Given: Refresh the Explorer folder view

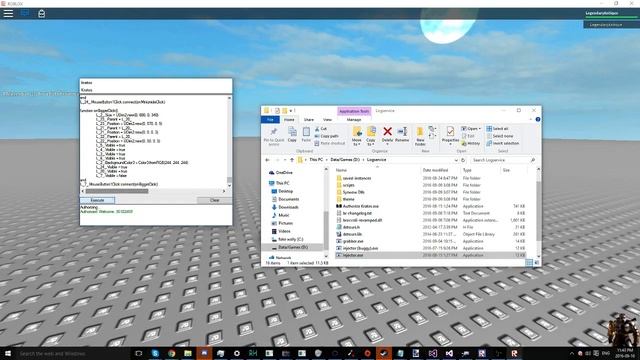Looking at the screenshot, I should click(x=463, y=160).
